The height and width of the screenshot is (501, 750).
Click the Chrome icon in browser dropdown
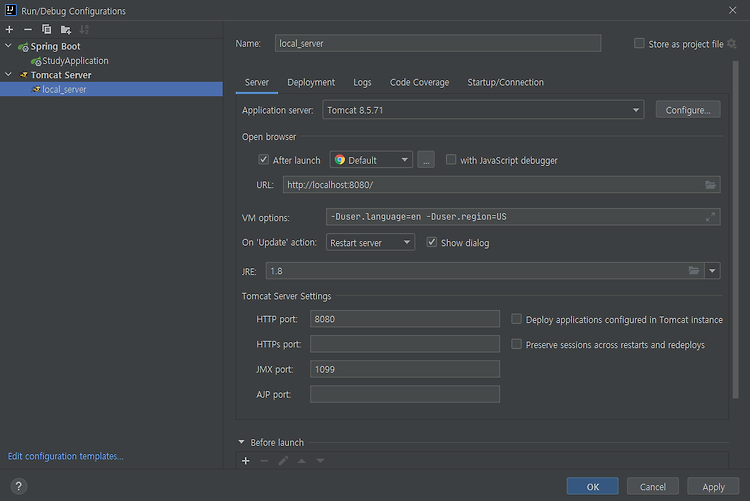pos(340,160)
